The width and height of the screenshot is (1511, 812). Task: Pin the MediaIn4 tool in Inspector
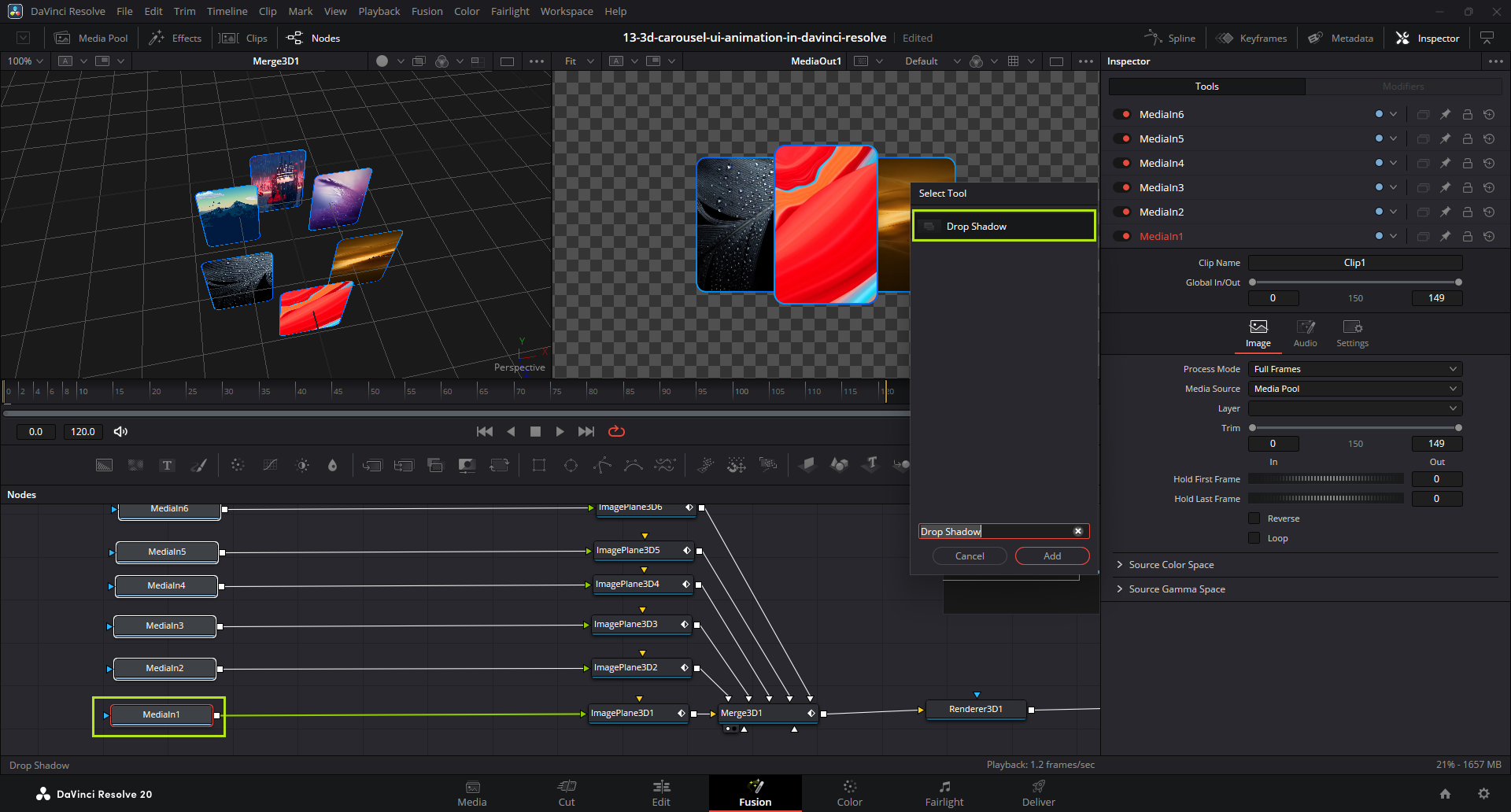(x=1446, y=164)
